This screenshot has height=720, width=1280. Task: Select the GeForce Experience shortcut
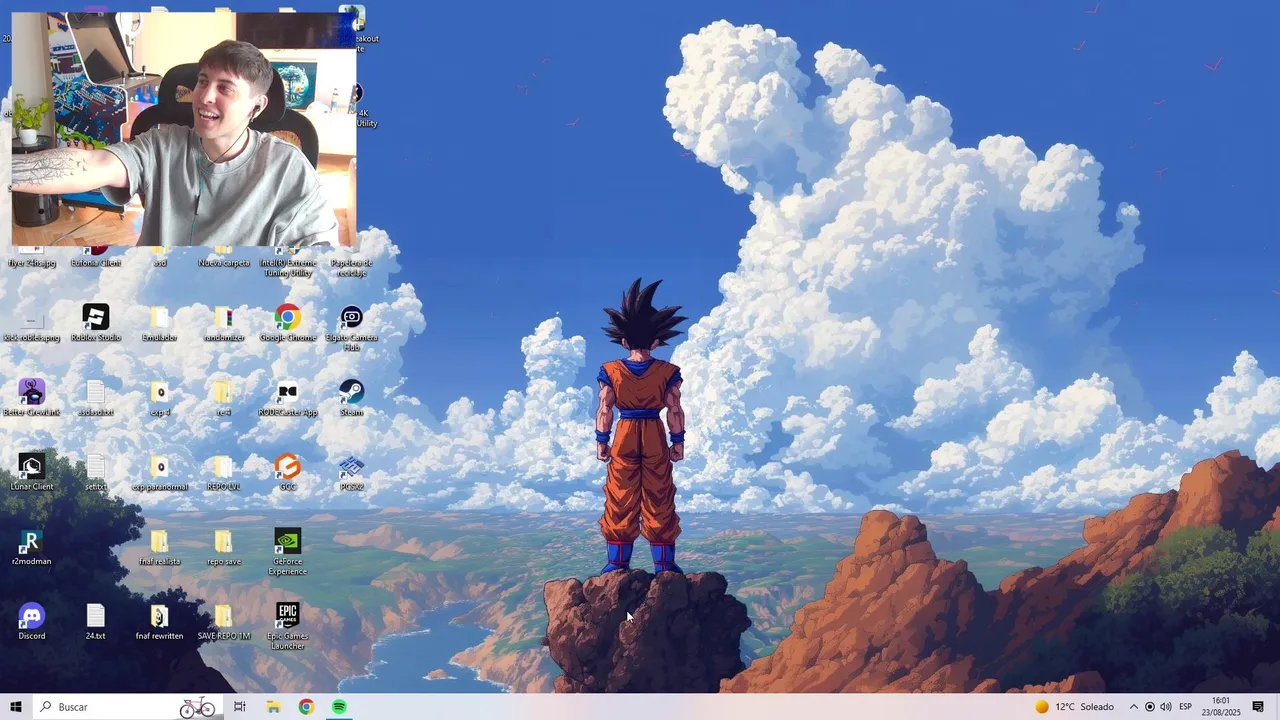point(288,552)
